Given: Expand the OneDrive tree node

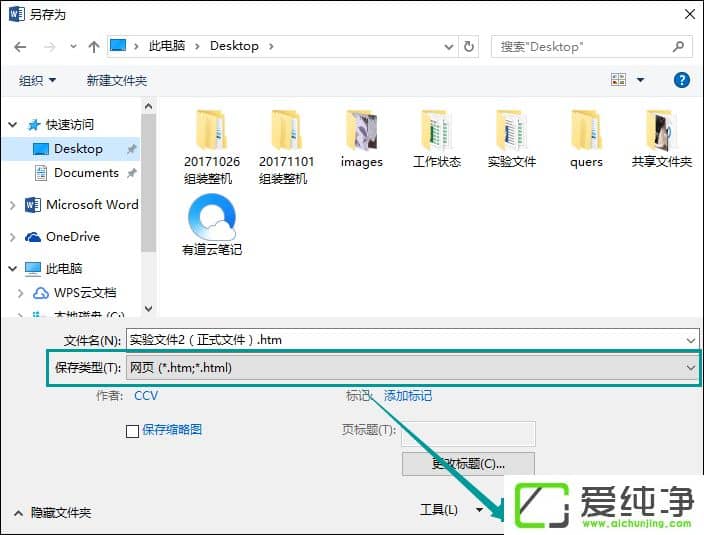Looking at the screenshot, I should coord(13,237).
